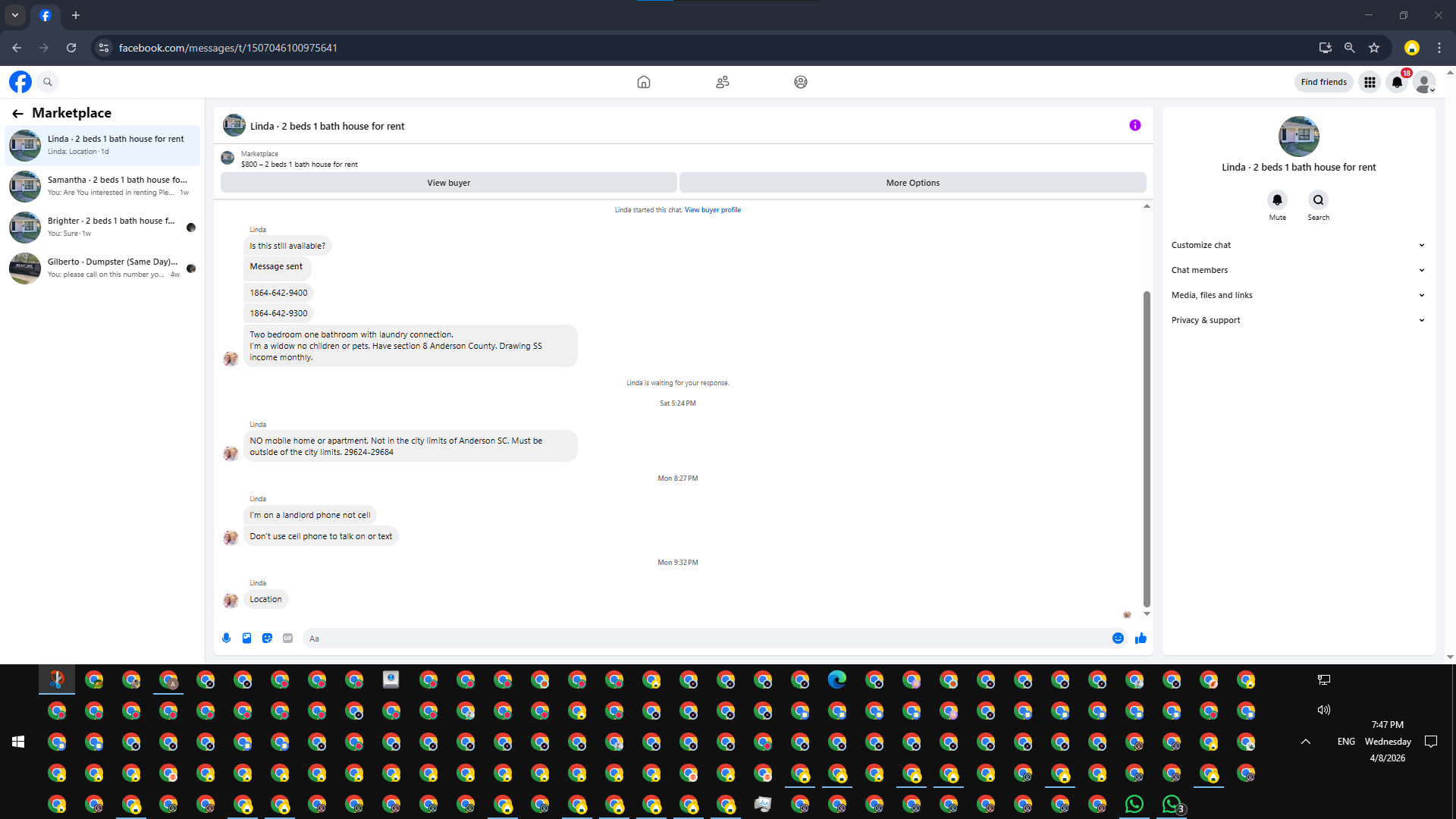1456x819 pixels.
Task: Click the View buyer button
Action: coord(448,183)
